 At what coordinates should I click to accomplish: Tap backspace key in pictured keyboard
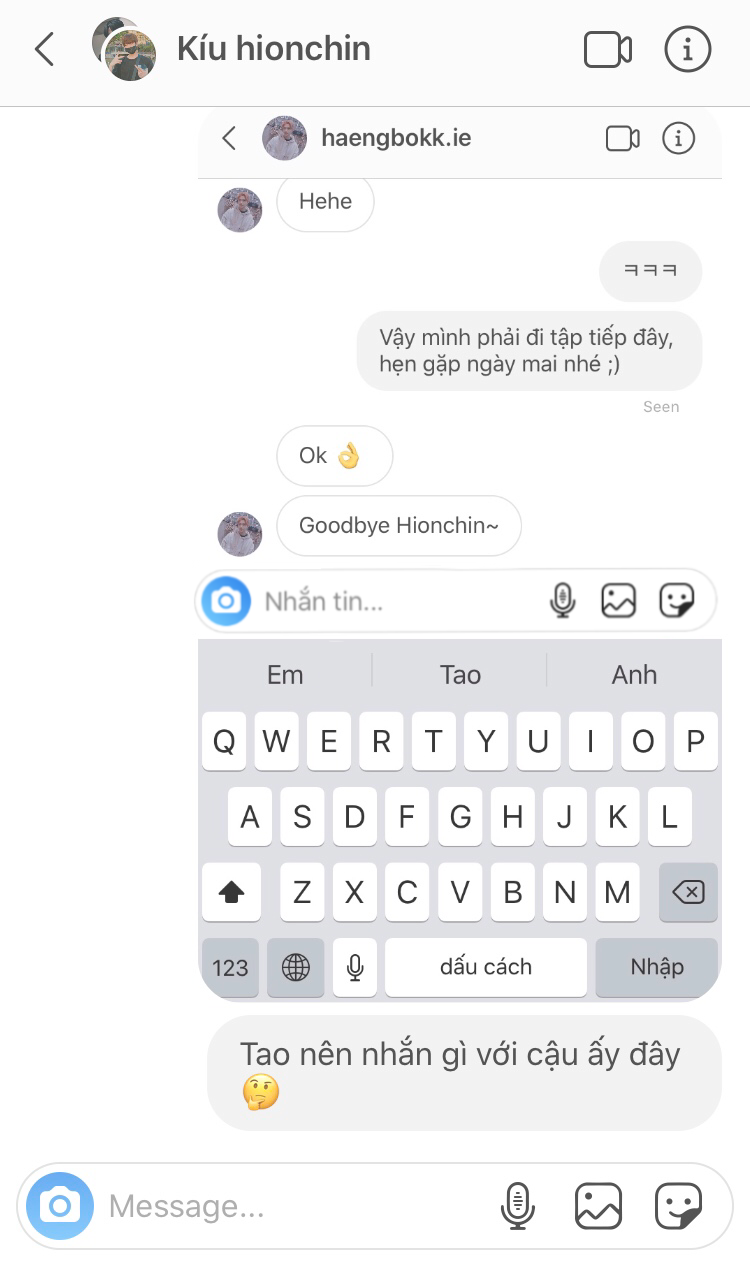pos(688,892)
